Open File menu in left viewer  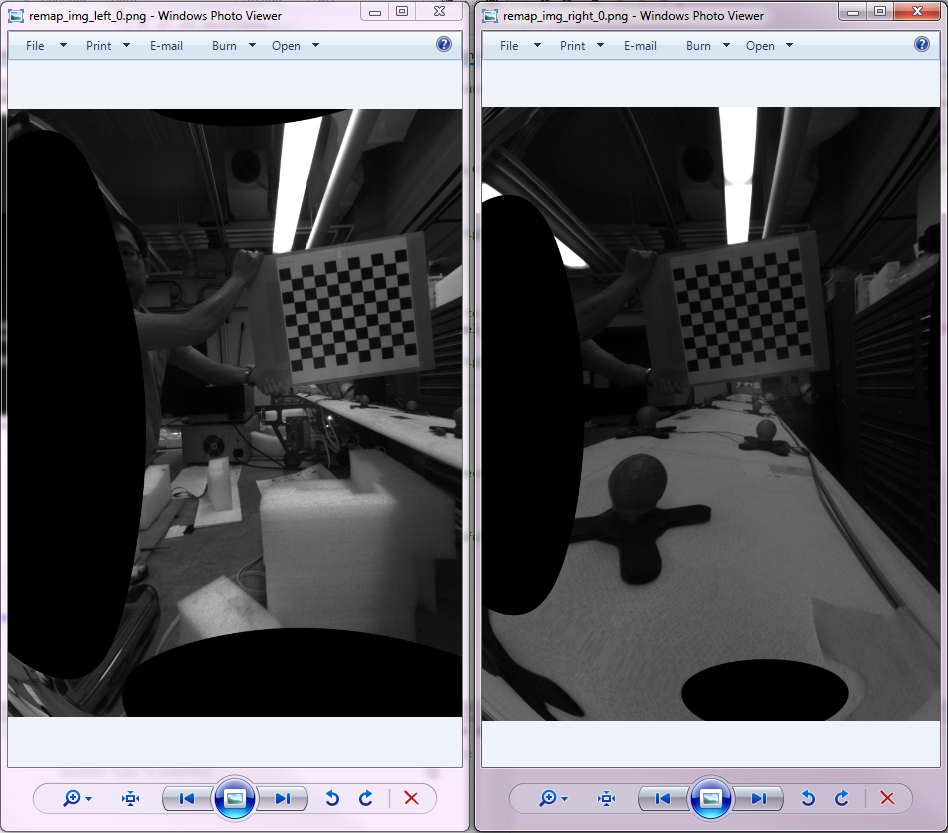click(x=35, y=46)
